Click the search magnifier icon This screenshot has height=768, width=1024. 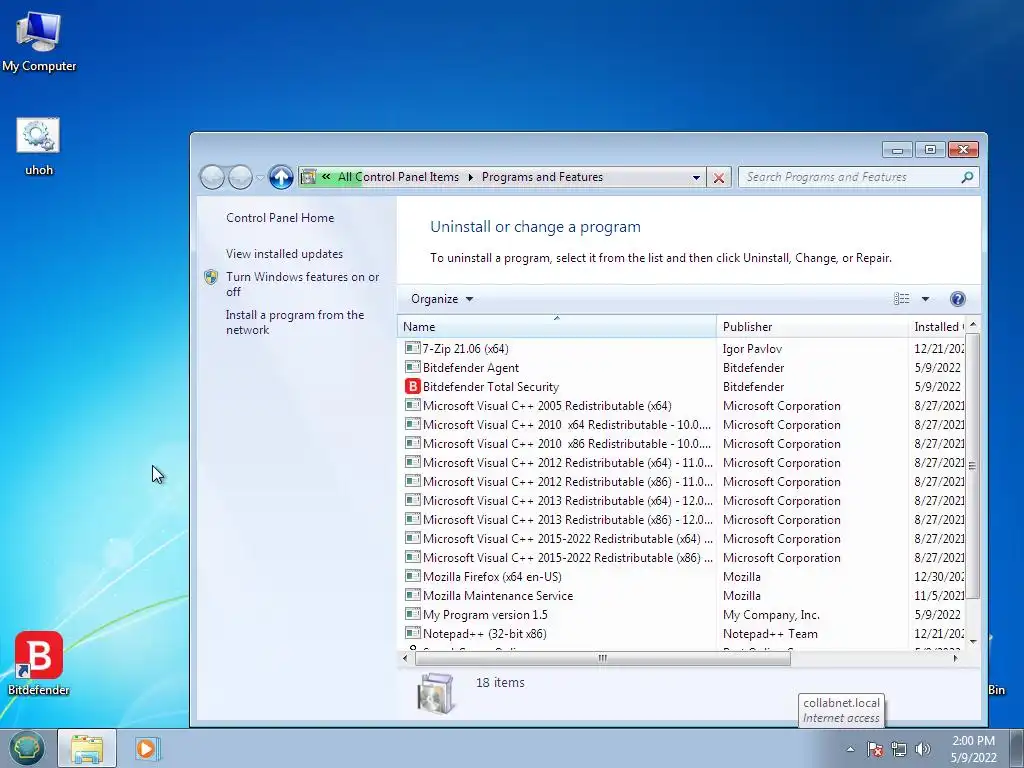tap(967, 177)
